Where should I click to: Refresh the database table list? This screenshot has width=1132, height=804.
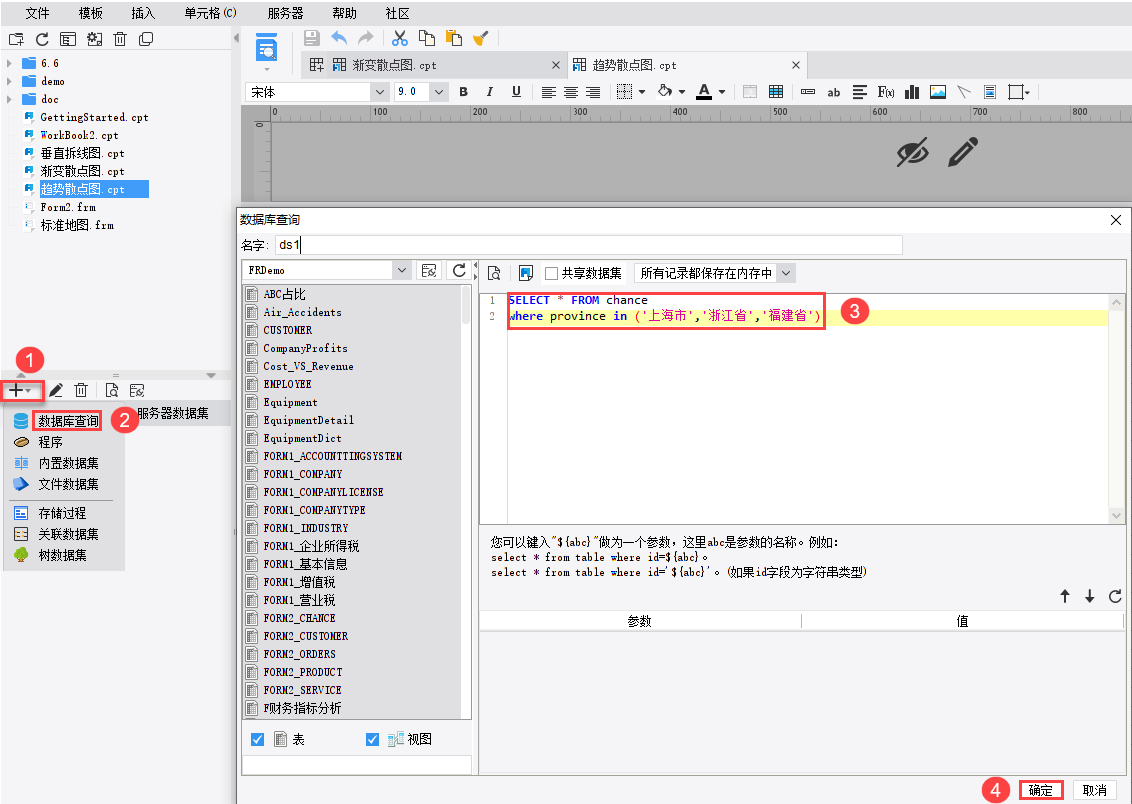tap(459, 270)
